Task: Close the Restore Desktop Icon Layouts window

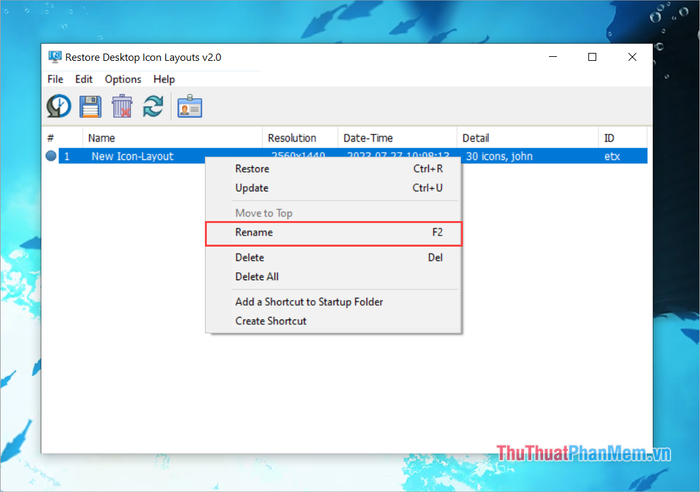Action: tap(632, 57)
